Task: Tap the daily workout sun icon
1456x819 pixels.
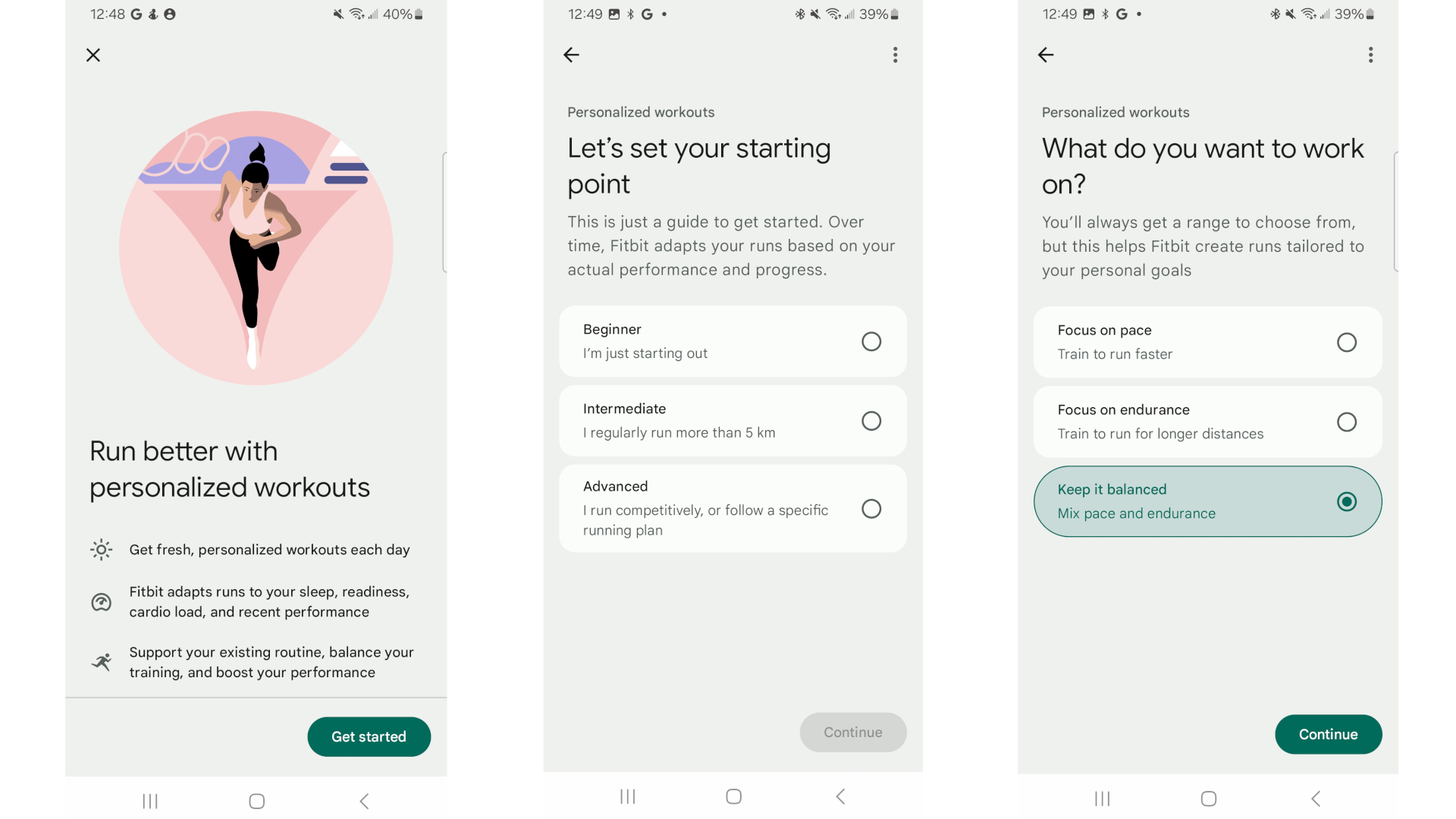Action: tap(101, 549)
